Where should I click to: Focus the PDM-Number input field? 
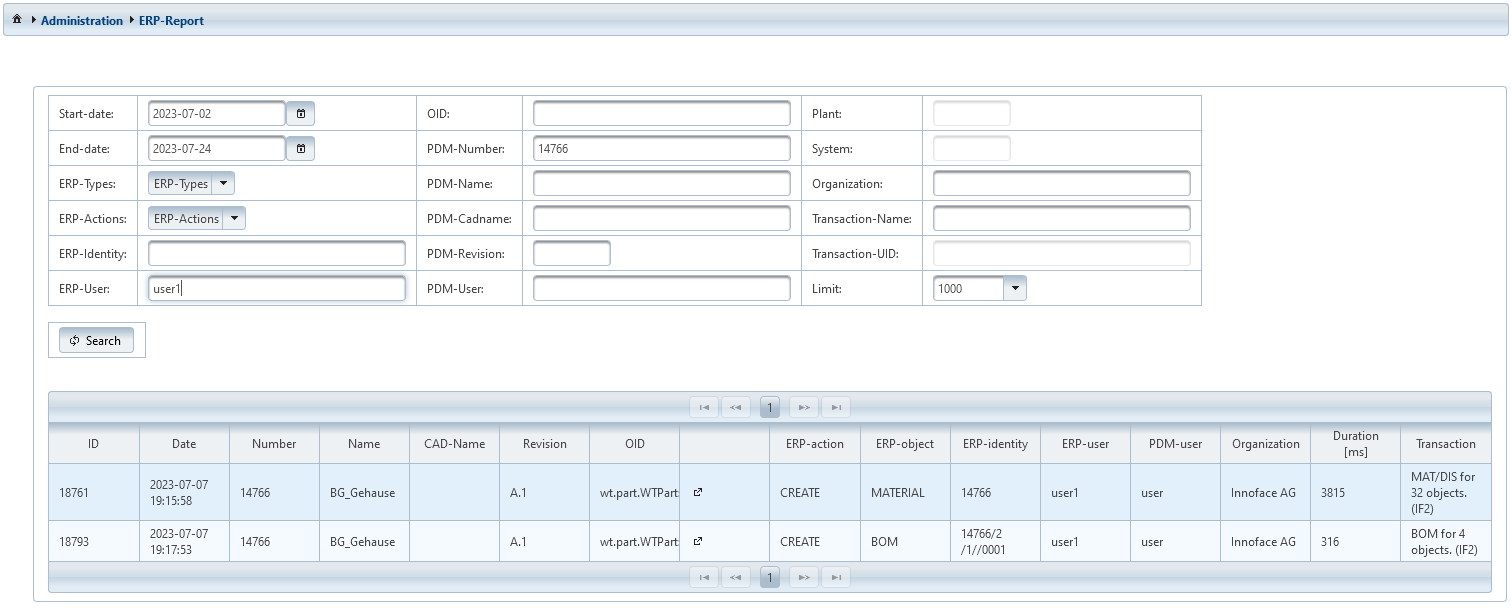coord(661,149)
